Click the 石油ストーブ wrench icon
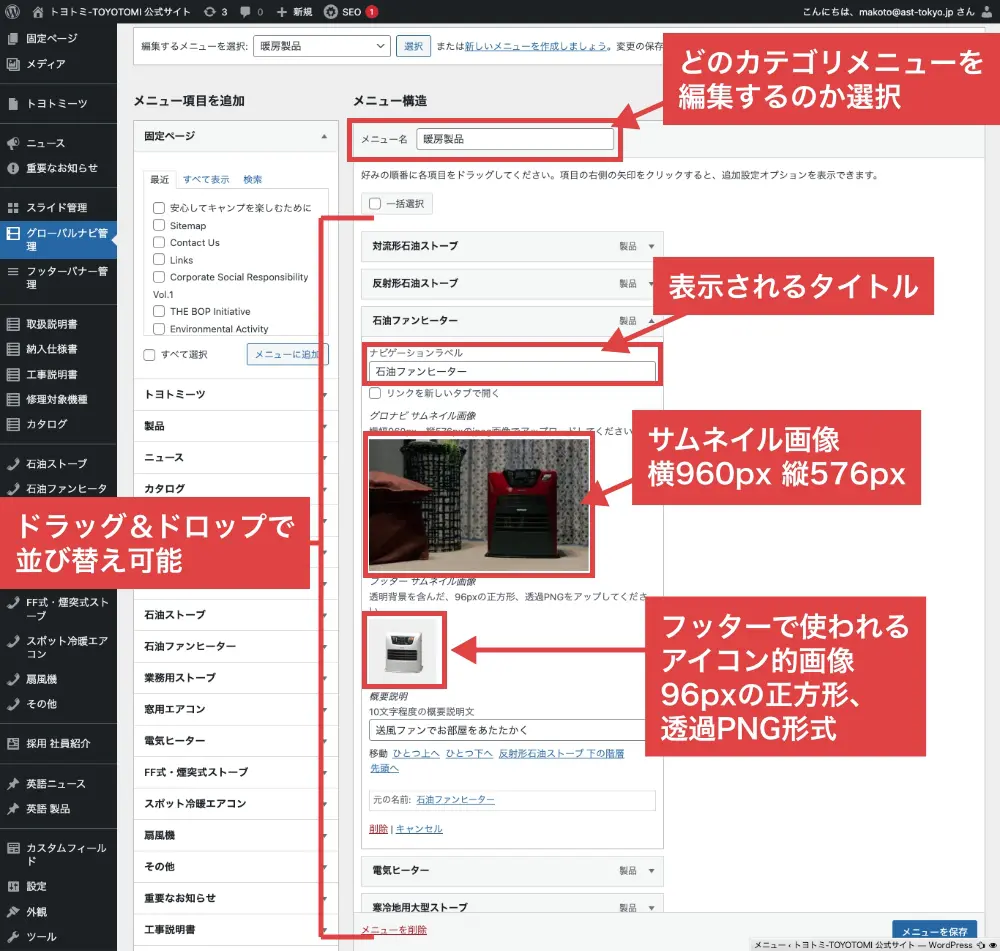Screen dimensions: 1000x951 coord(13,464)
